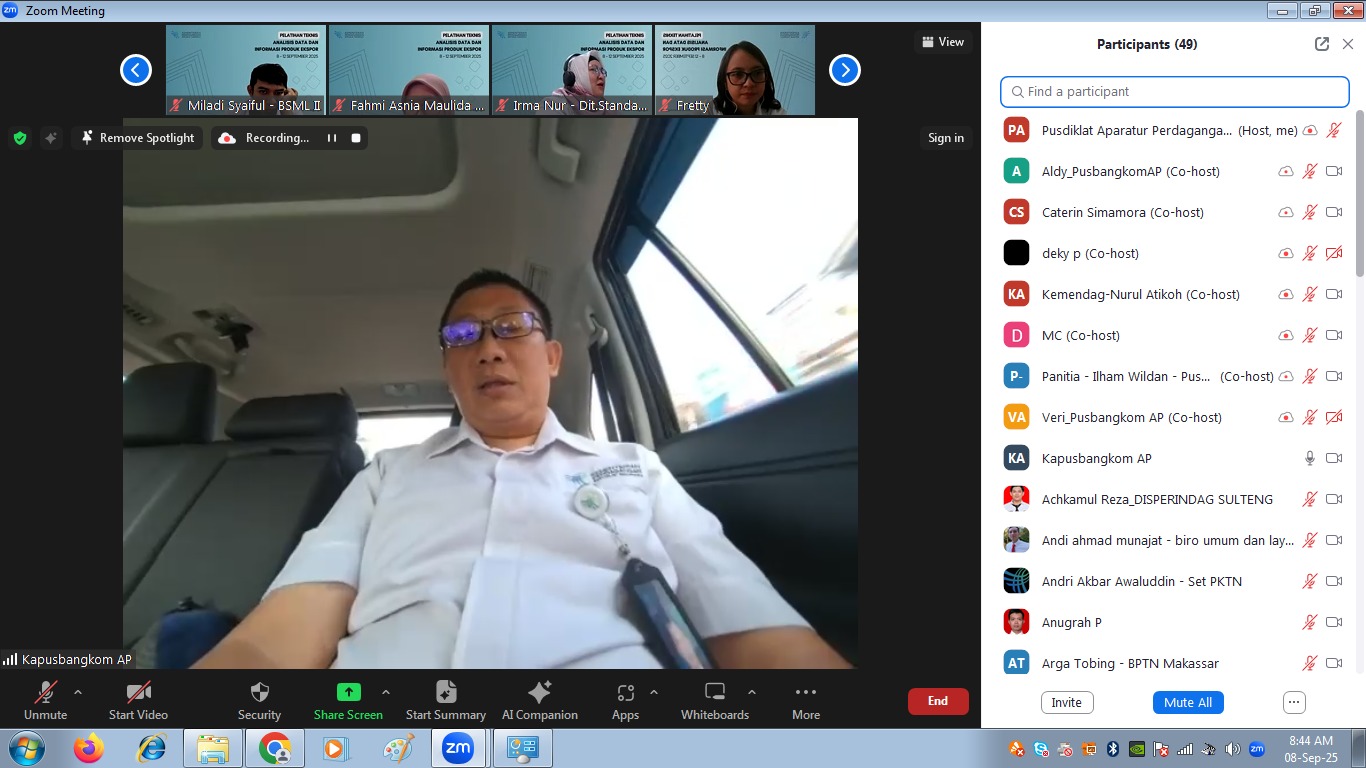Turn on camera with Start Video
Screen dimensions: 1366x768
click(138, 693)
